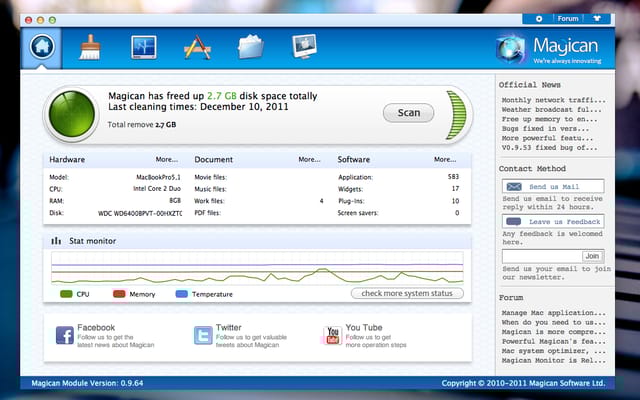Open the Home tab icon
Viewport: 640px width, 400px height.
coord(42,47)
